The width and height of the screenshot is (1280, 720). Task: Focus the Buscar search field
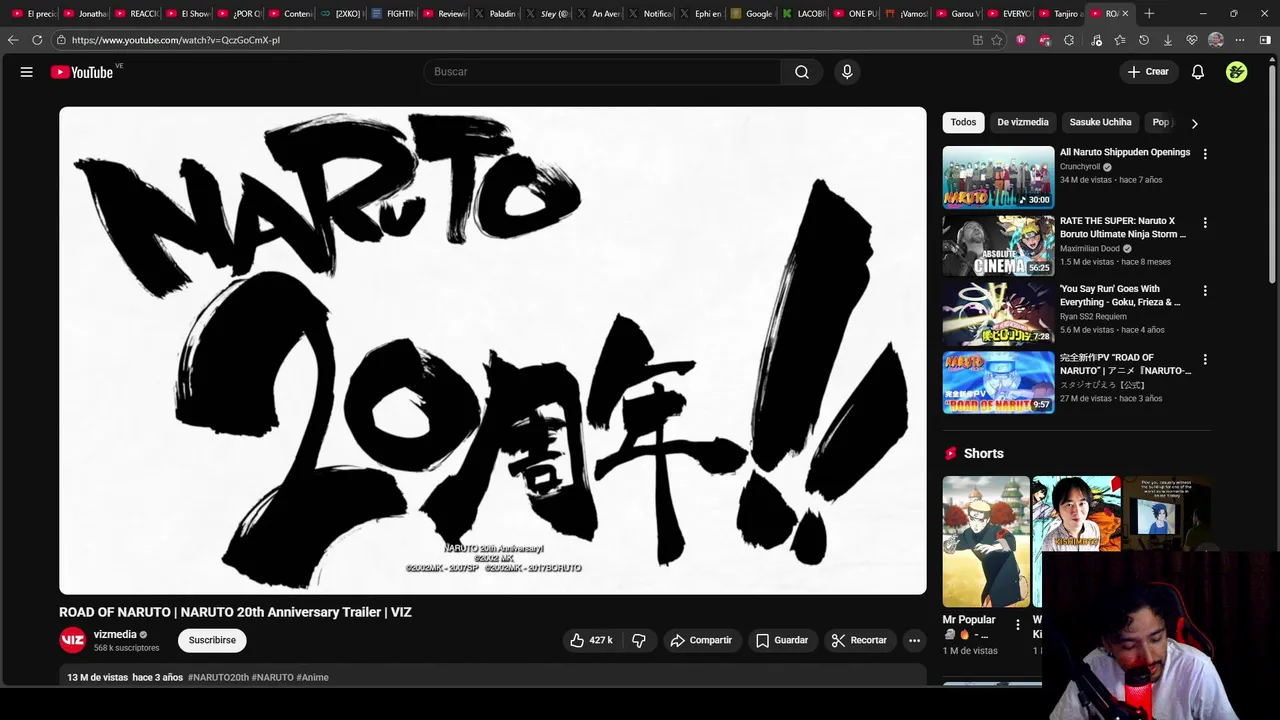[x=603, y=72]
